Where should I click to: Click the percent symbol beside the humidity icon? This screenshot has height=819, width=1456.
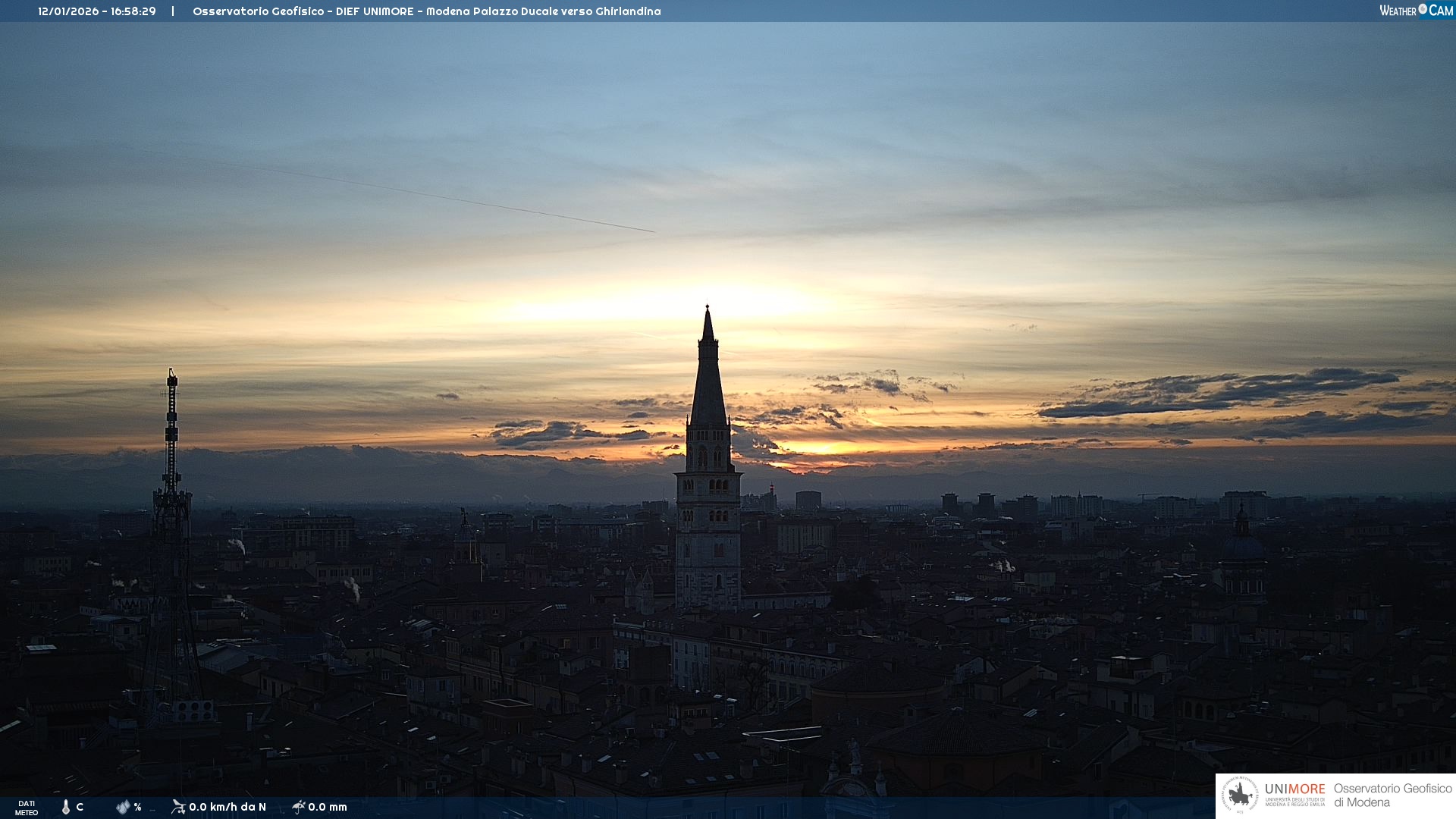137,807
